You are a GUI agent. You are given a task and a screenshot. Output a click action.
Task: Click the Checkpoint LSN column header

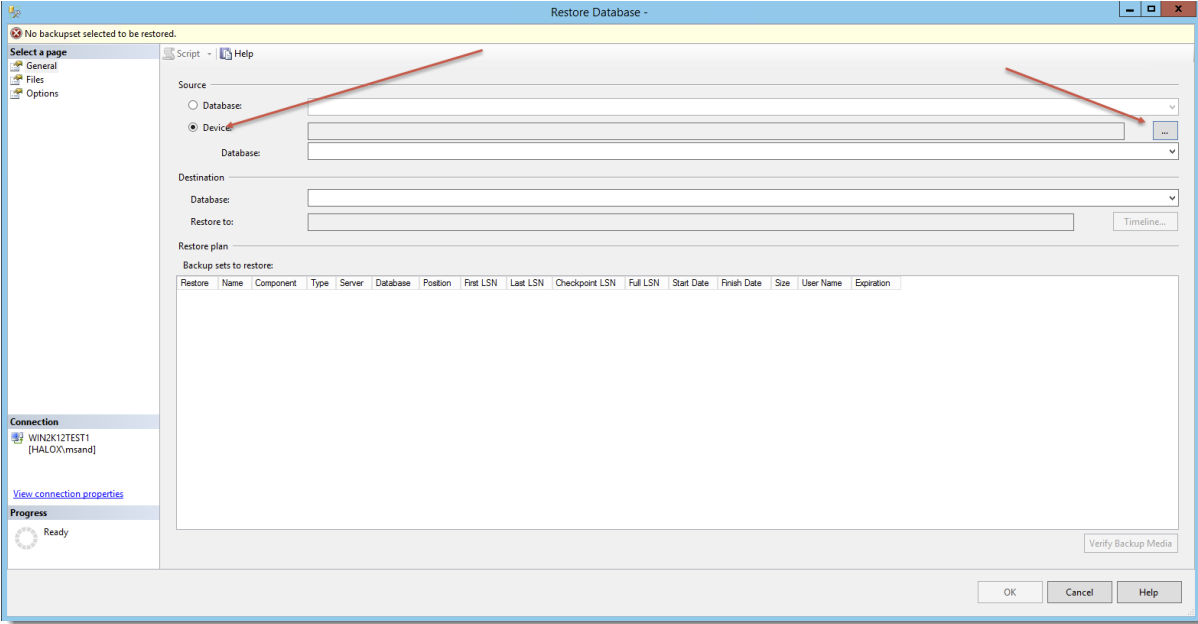click(x=588, y=283)
